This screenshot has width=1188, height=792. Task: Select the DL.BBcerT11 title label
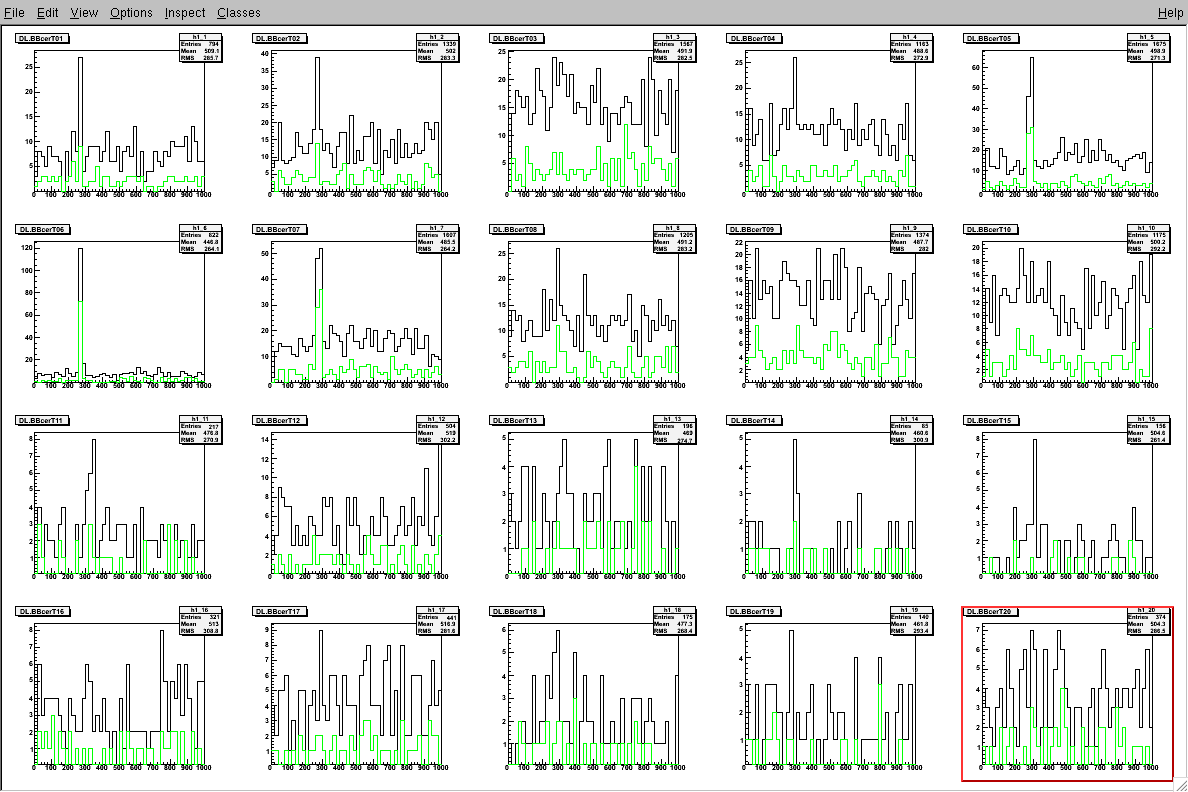(43, 420)
